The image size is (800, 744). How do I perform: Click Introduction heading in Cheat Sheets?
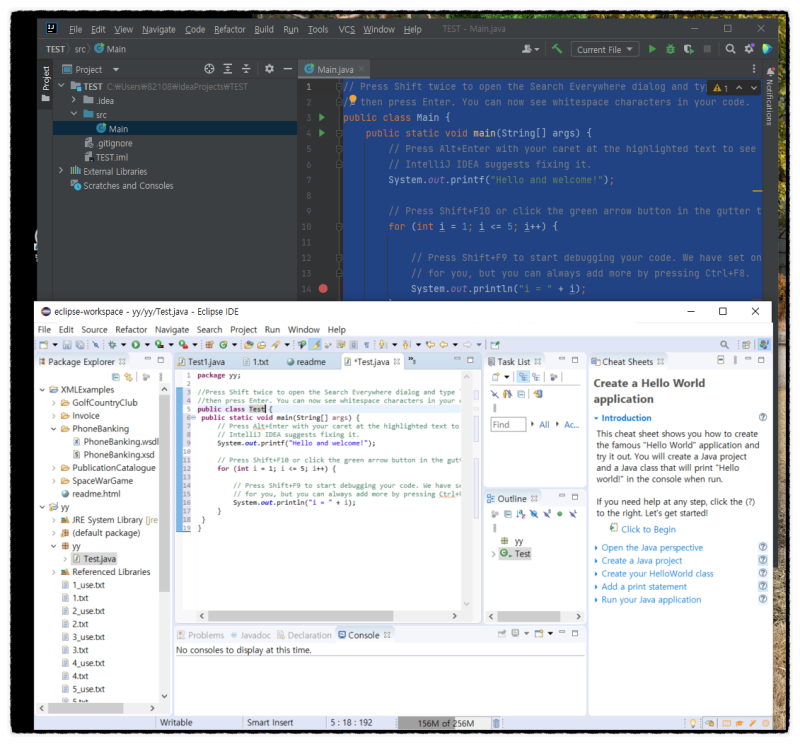626,418
